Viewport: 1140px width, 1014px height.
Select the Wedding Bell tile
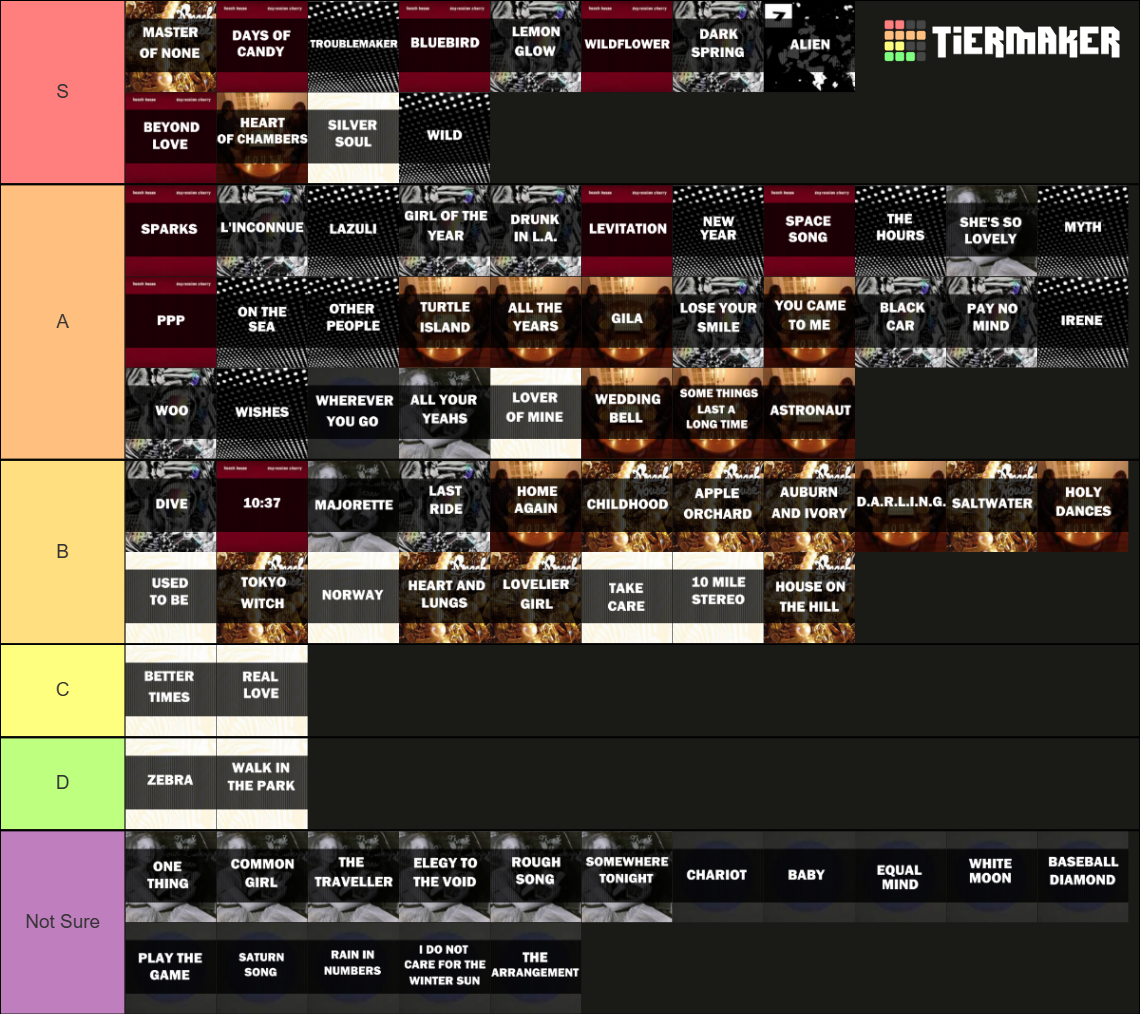tap(627, 413)
